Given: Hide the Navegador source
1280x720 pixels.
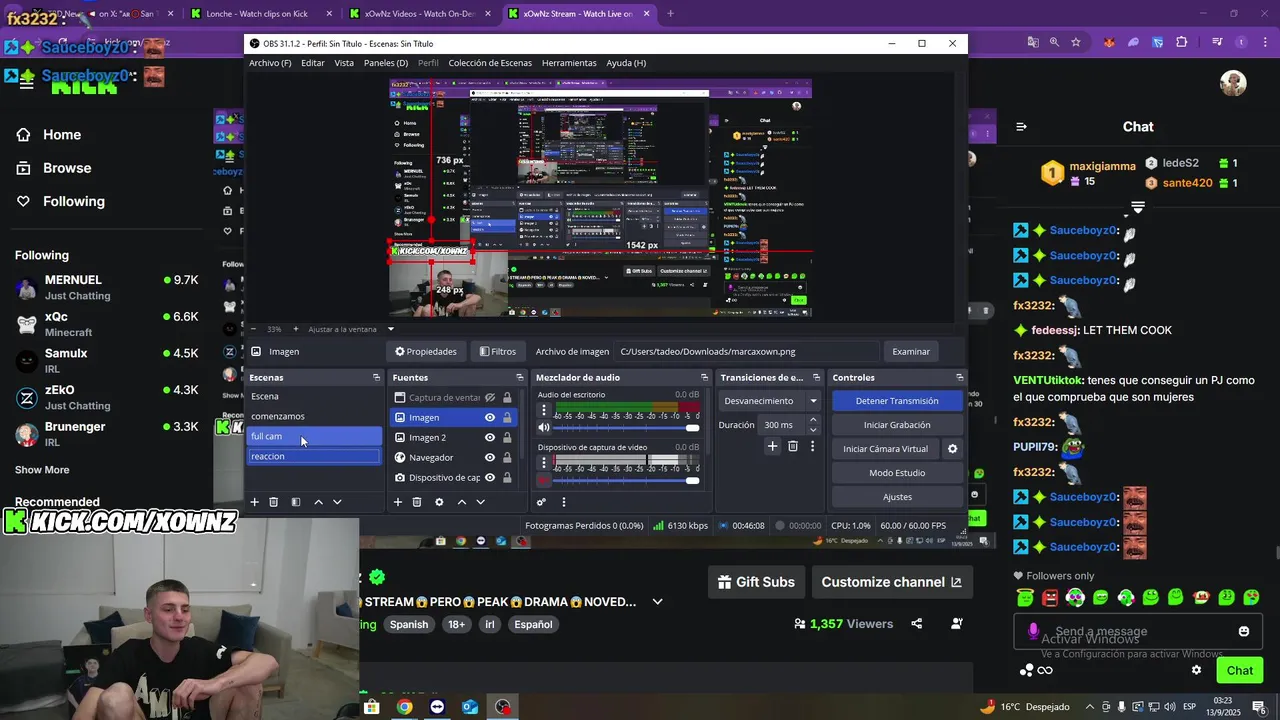Looking at the screenshot, I should pos(490,457).
